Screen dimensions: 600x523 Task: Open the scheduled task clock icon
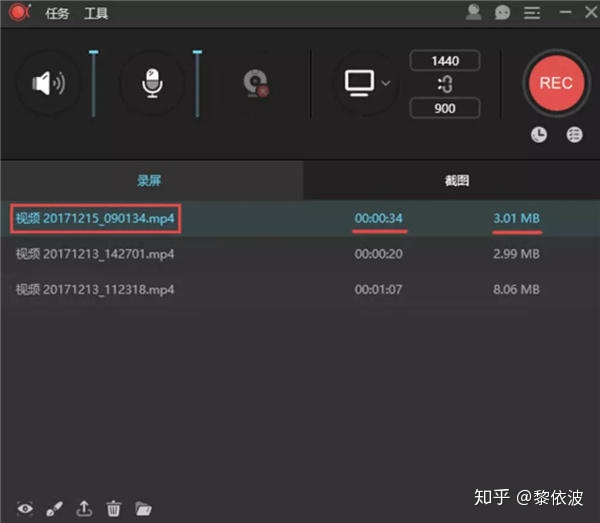tap(539, 135)
